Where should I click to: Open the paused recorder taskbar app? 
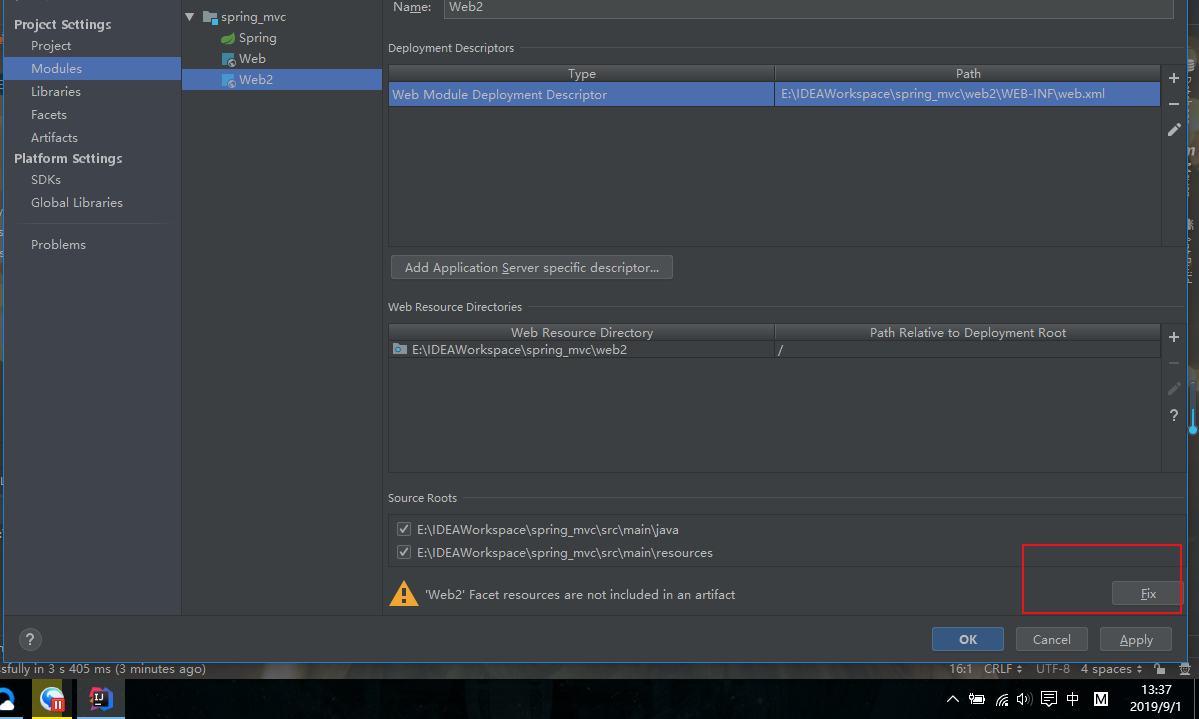pyautogui.click(x=52, y=698)
